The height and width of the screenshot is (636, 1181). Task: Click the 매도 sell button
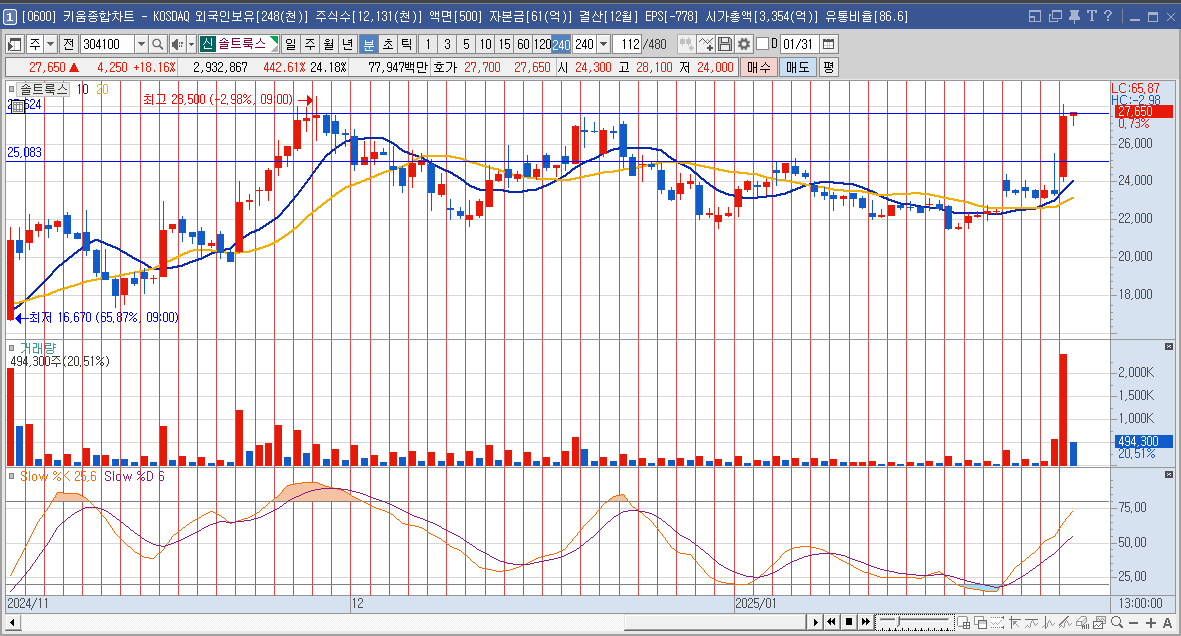click(x=797, y=67)
